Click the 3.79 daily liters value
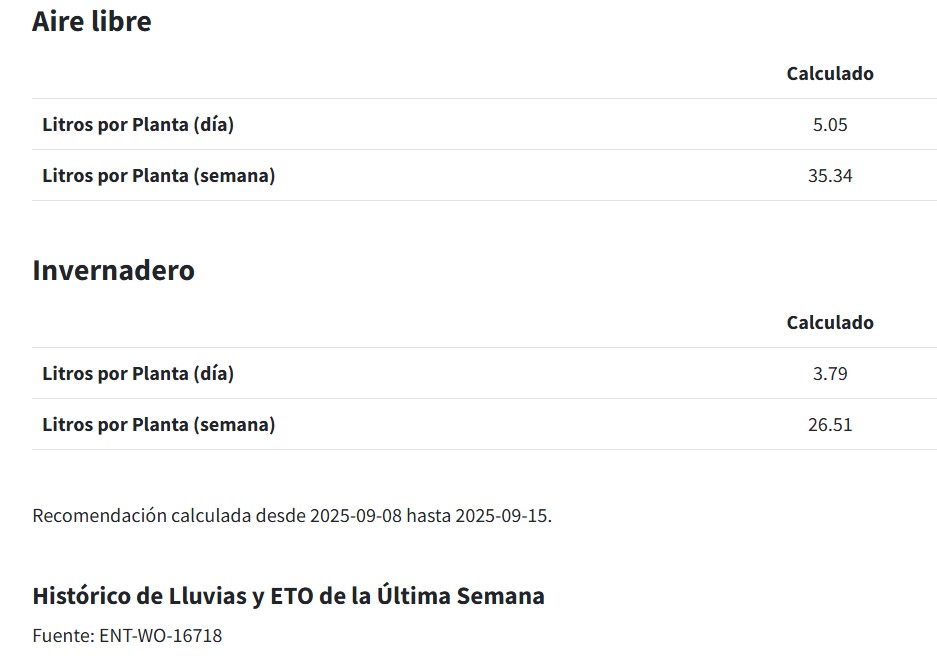 [x=830, y=374]
